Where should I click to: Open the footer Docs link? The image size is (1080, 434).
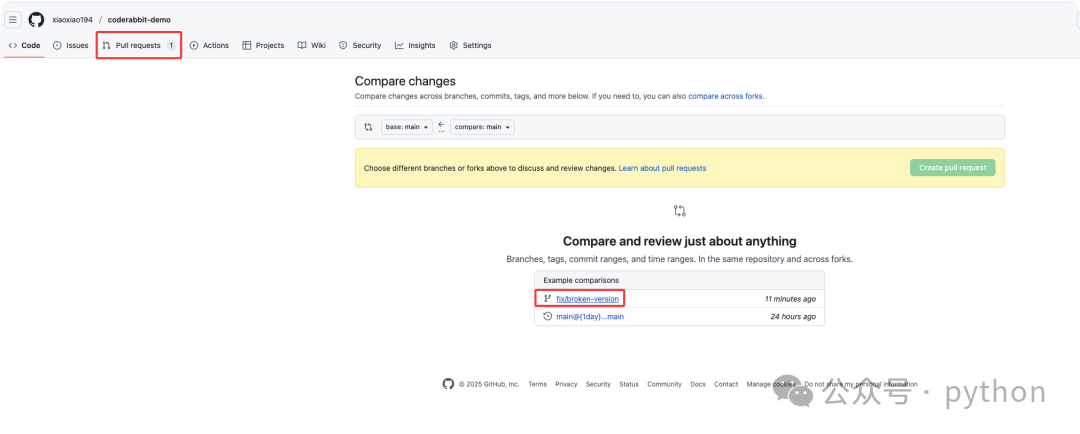(698, 384)
